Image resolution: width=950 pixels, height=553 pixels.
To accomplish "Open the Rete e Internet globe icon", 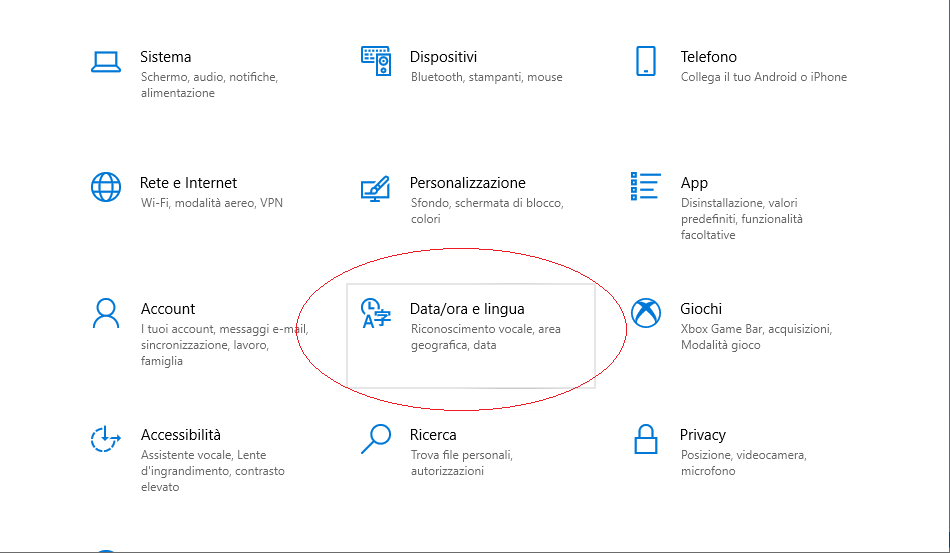I will pos(106,187).
